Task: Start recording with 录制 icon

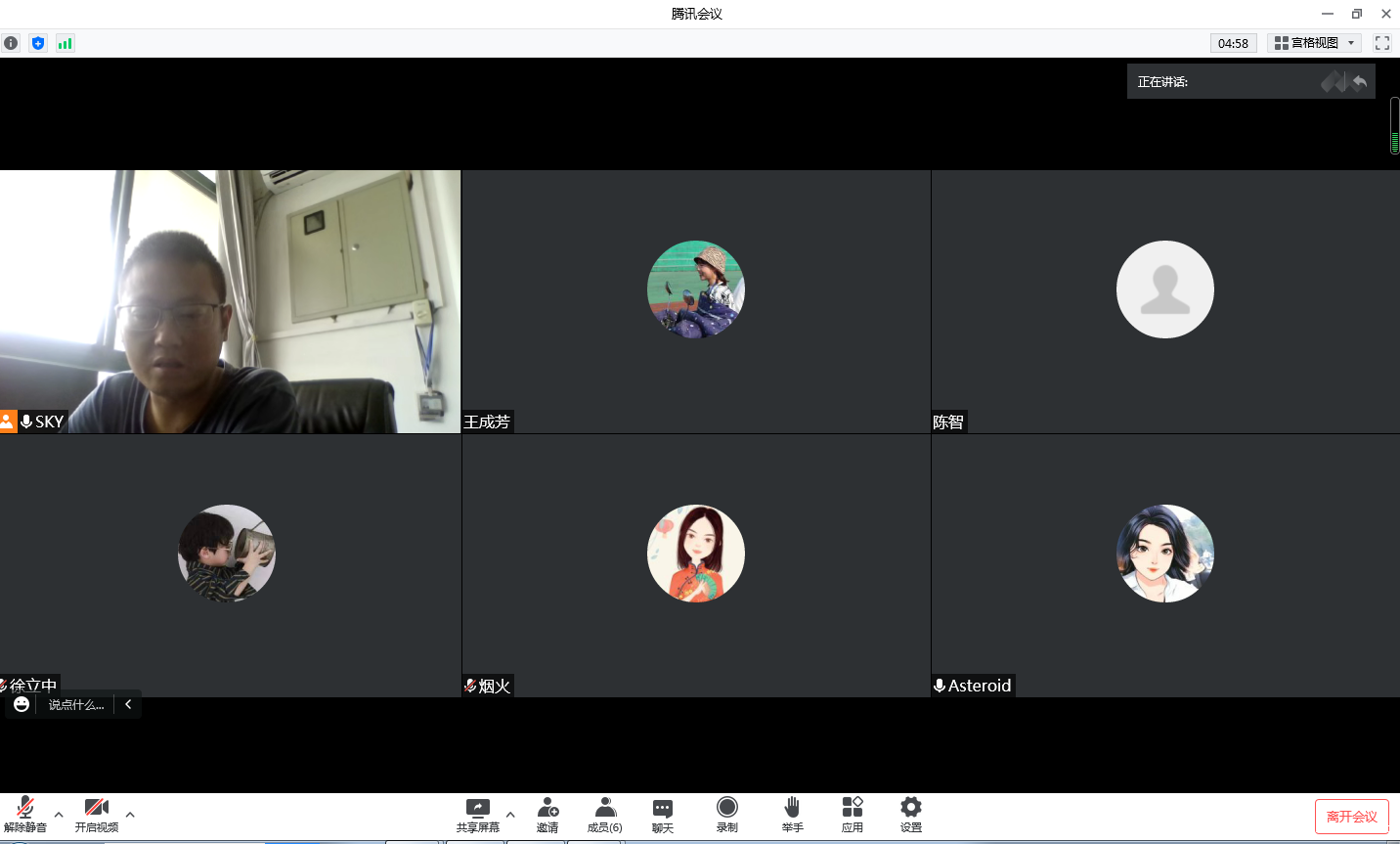Action: 726,814
